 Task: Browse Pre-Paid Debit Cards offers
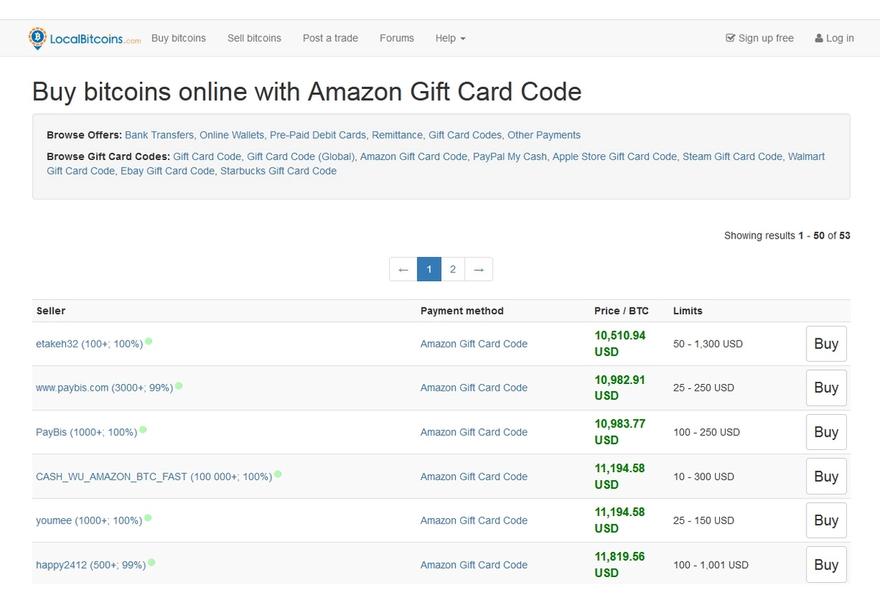(x=318, y=135)
